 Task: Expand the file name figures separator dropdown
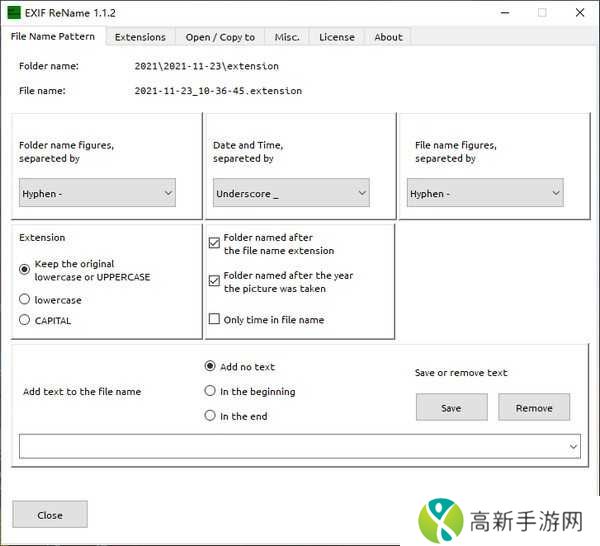pos(485,193)
